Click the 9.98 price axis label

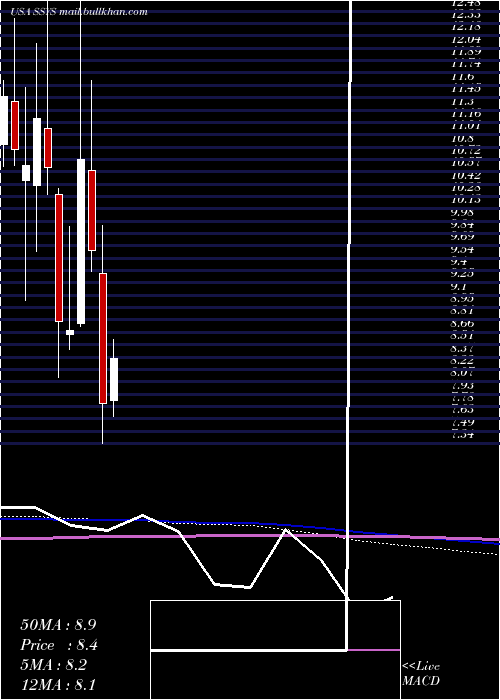[x=463, y=212]
